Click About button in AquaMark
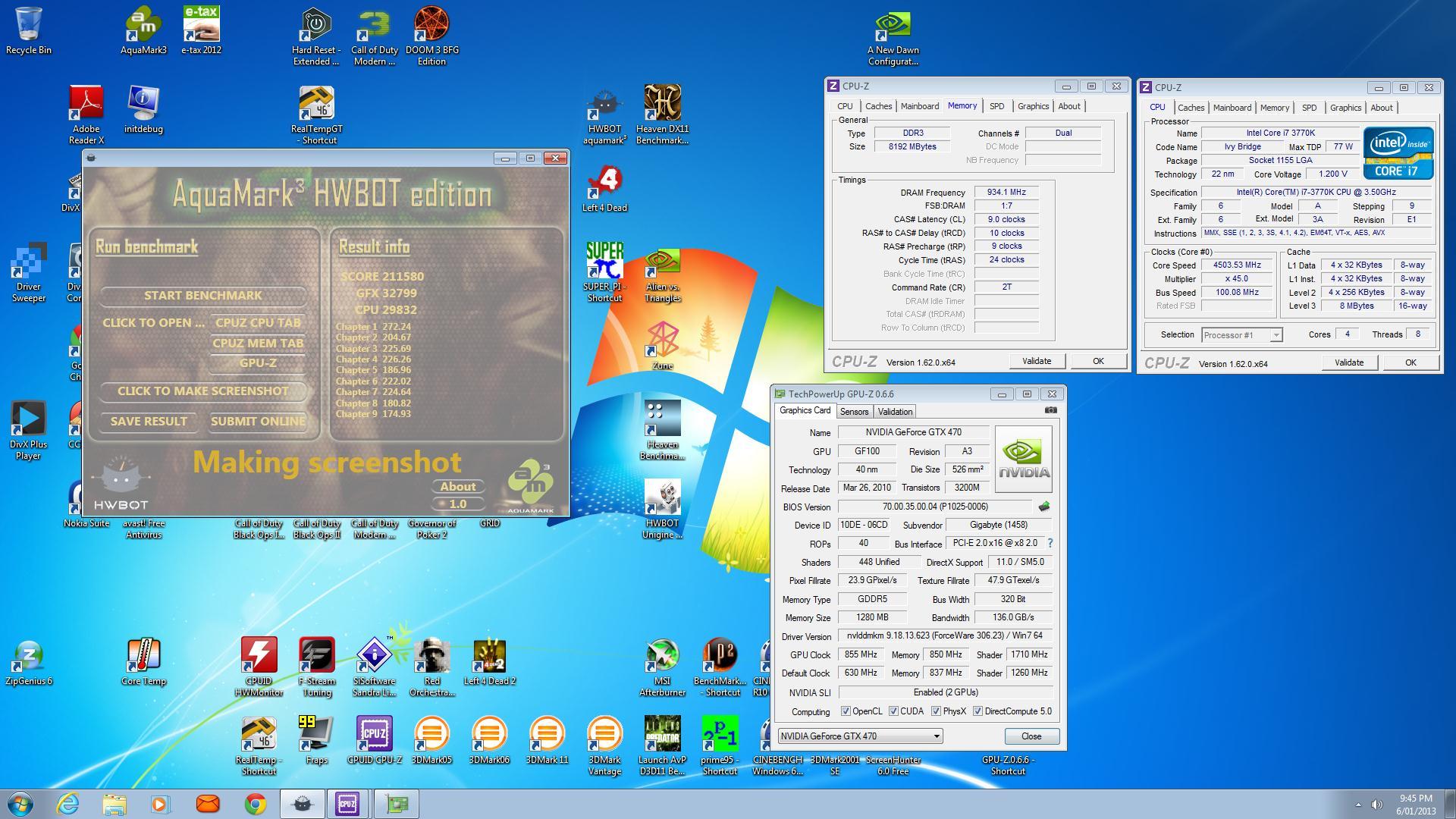 tap(458, 487)
